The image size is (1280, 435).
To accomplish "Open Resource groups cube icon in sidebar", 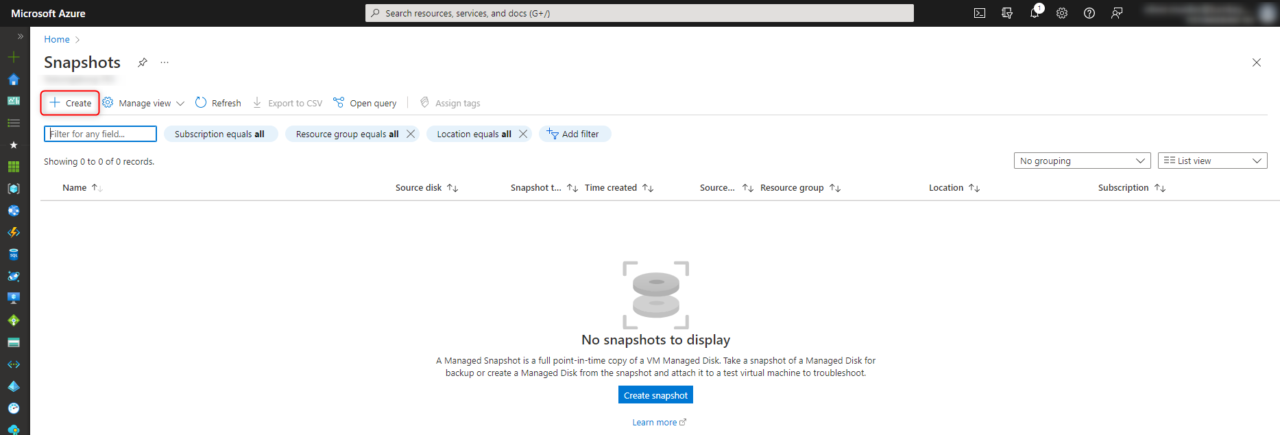I will coord(14,188).
